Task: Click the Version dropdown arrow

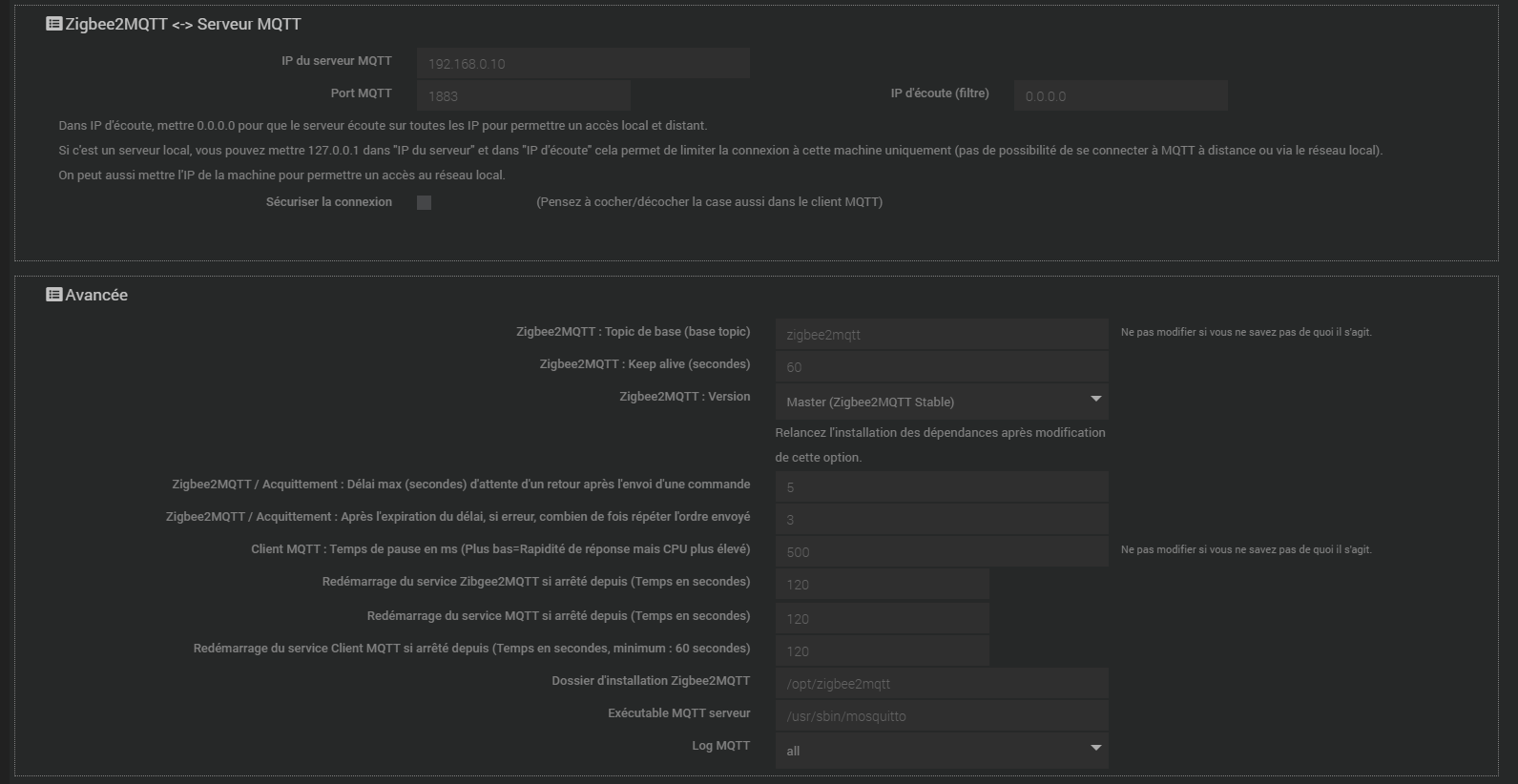Action: click(1095, 399)
